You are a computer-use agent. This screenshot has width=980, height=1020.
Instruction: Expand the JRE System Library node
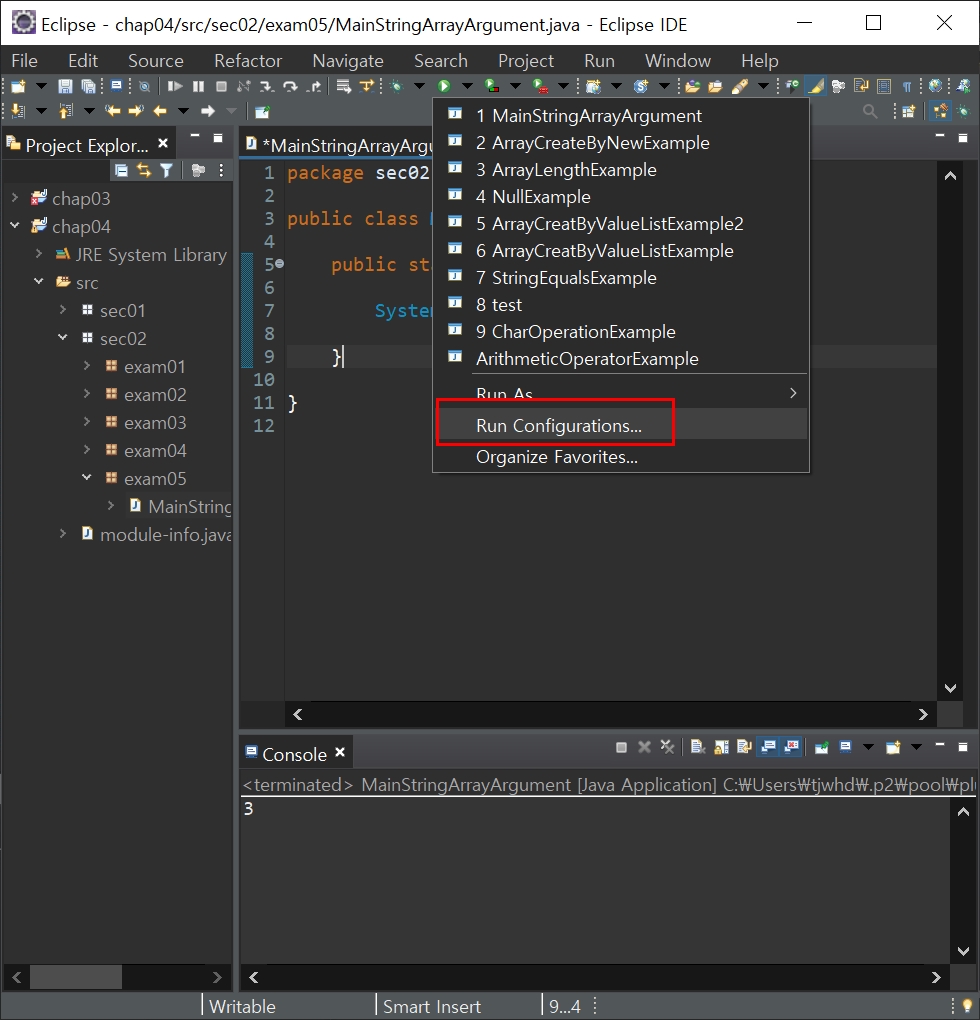tap(39, 254)
